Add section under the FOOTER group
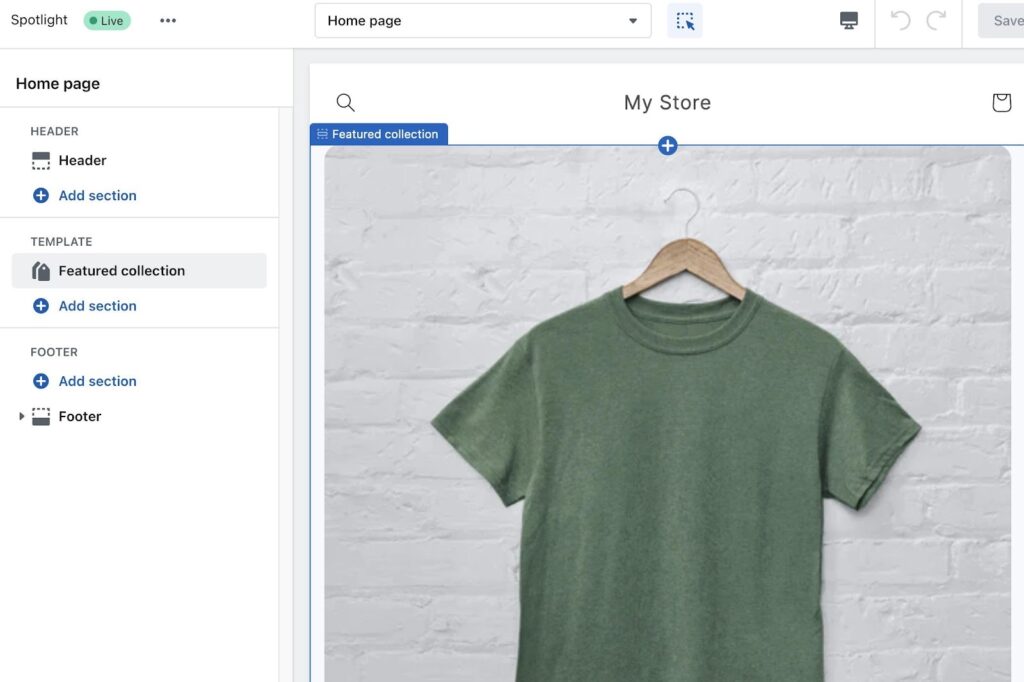Image resolution: width=1024 pixels, height=682 pixels. point(97,381)
